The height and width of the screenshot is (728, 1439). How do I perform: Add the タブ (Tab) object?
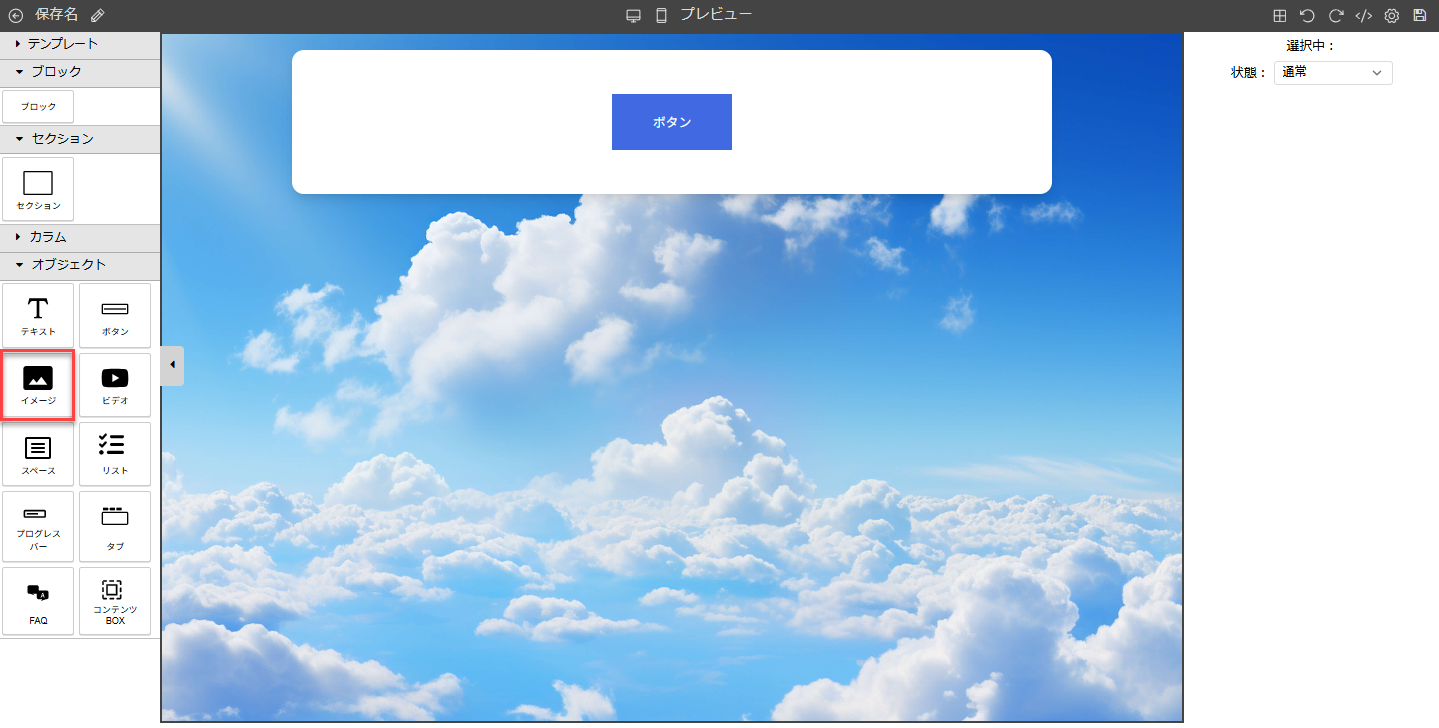click(x=115, y=526)
